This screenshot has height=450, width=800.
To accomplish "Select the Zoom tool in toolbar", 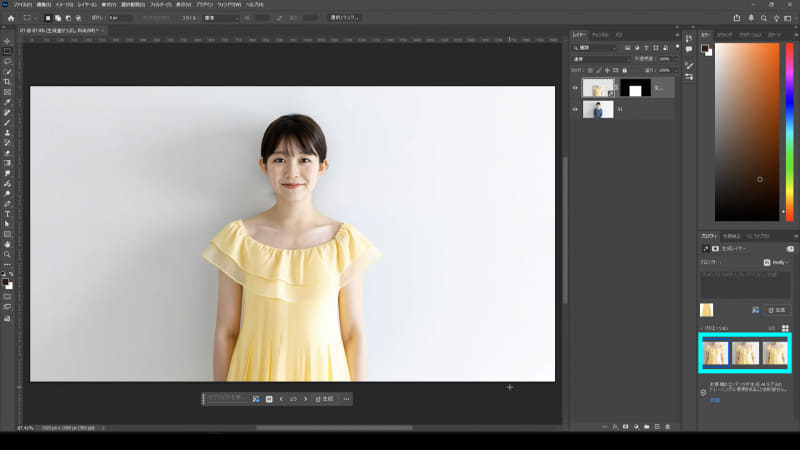I will point(7,255).
